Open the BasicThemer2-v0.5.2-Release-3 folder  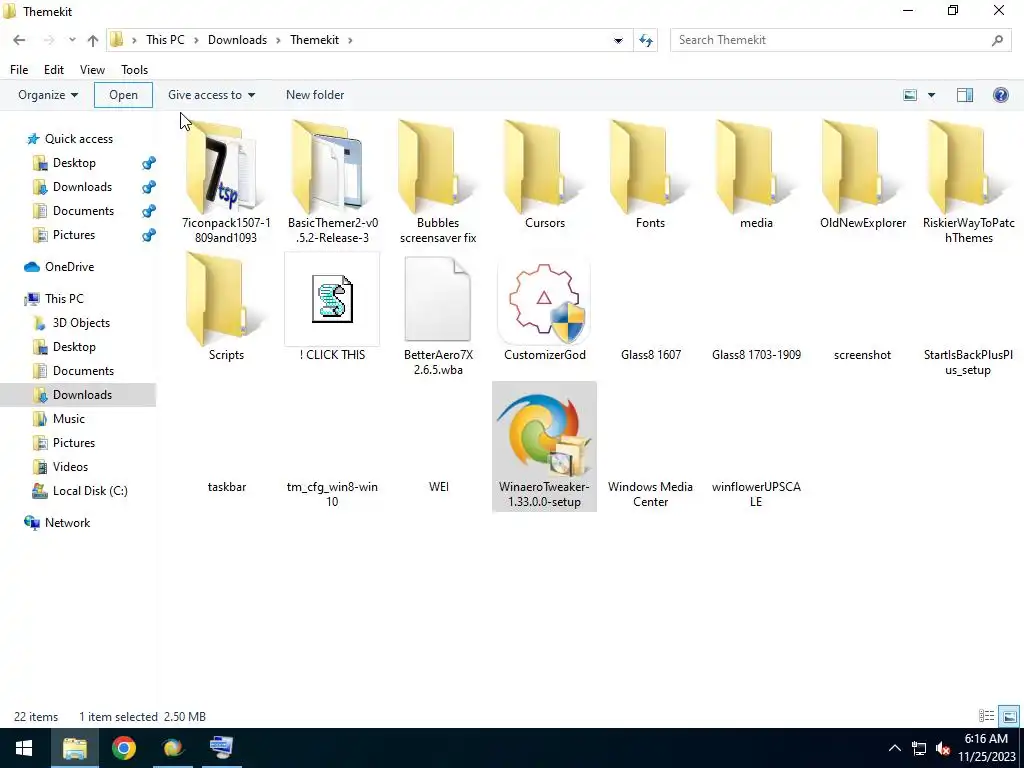[332, 182]
